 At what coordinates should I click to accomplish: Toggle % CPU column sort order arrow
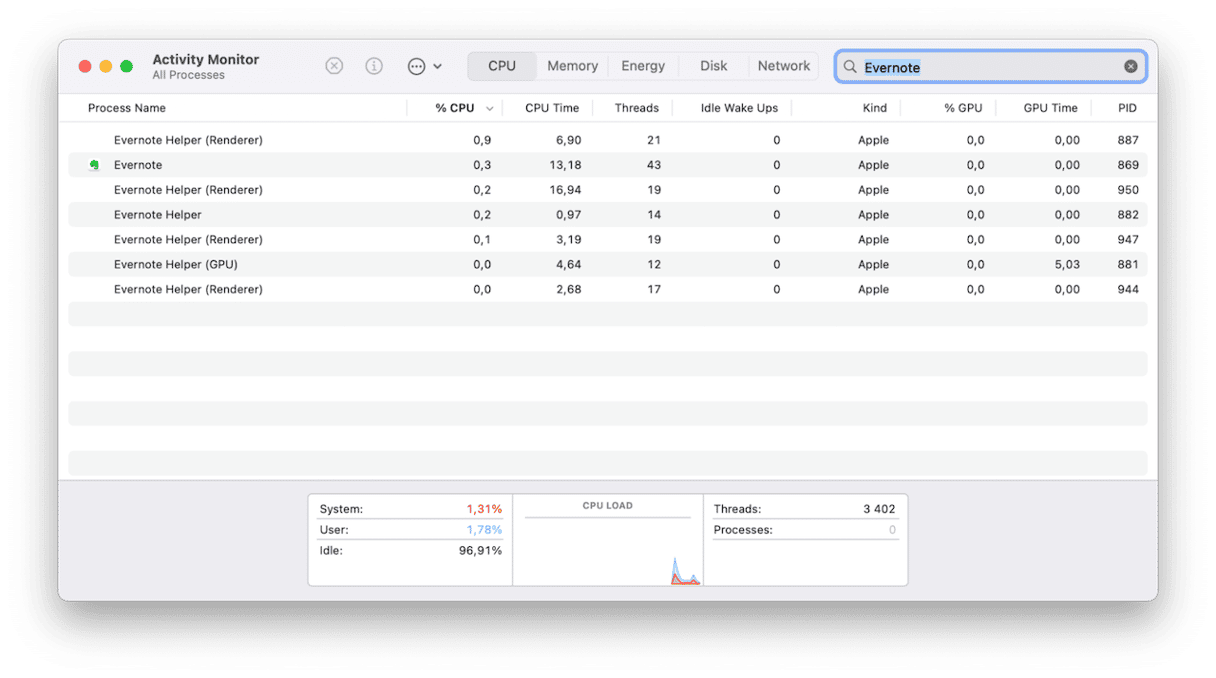coord(490,108)
